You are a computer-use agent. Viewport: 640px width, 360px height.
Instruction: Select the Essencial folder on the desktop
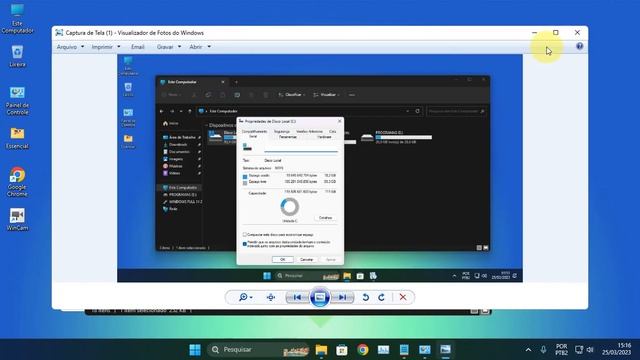[17, 139]
